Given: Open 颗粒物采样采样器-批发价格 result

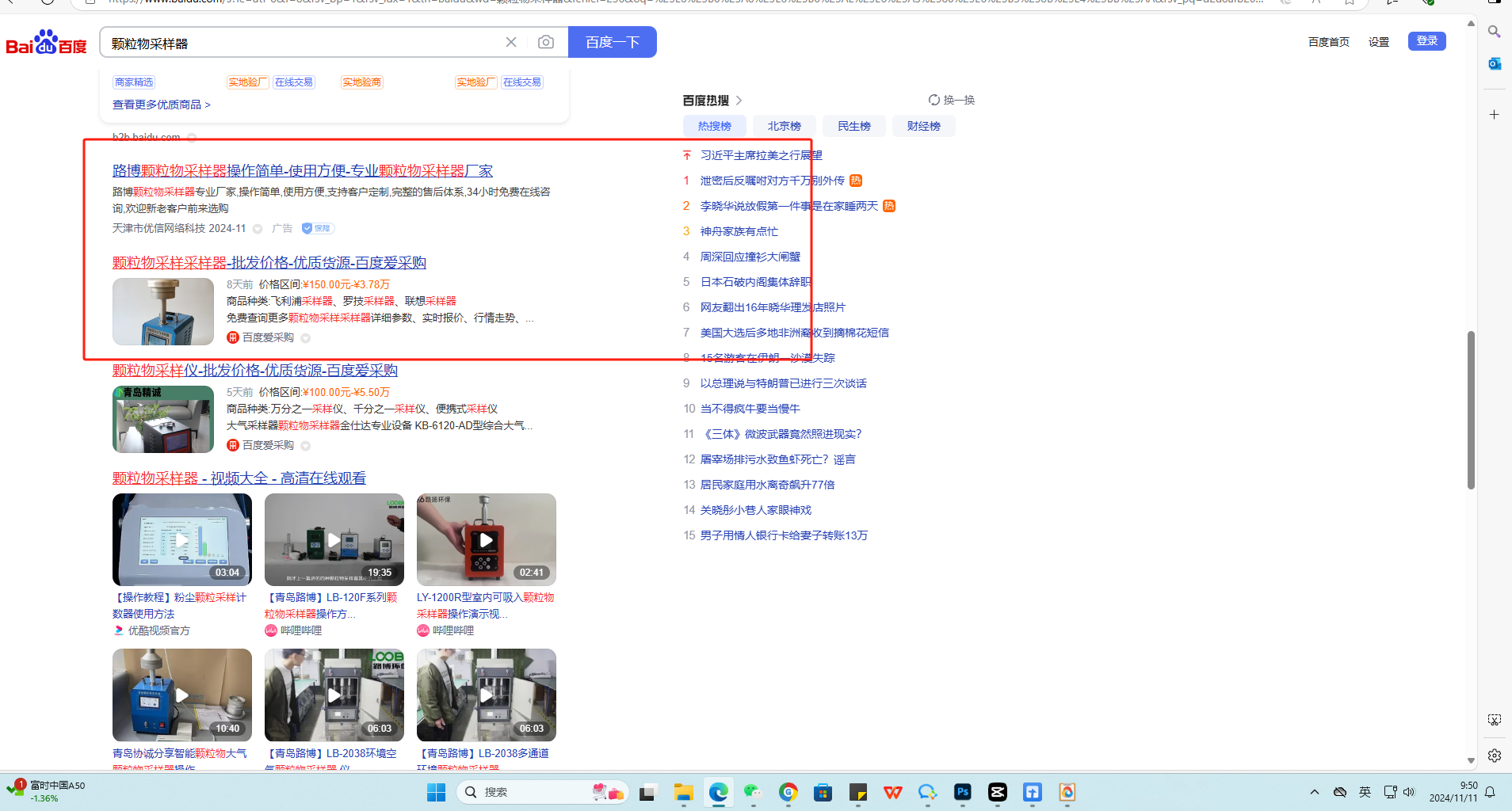Looking at the screenshot, I should 269,263.
